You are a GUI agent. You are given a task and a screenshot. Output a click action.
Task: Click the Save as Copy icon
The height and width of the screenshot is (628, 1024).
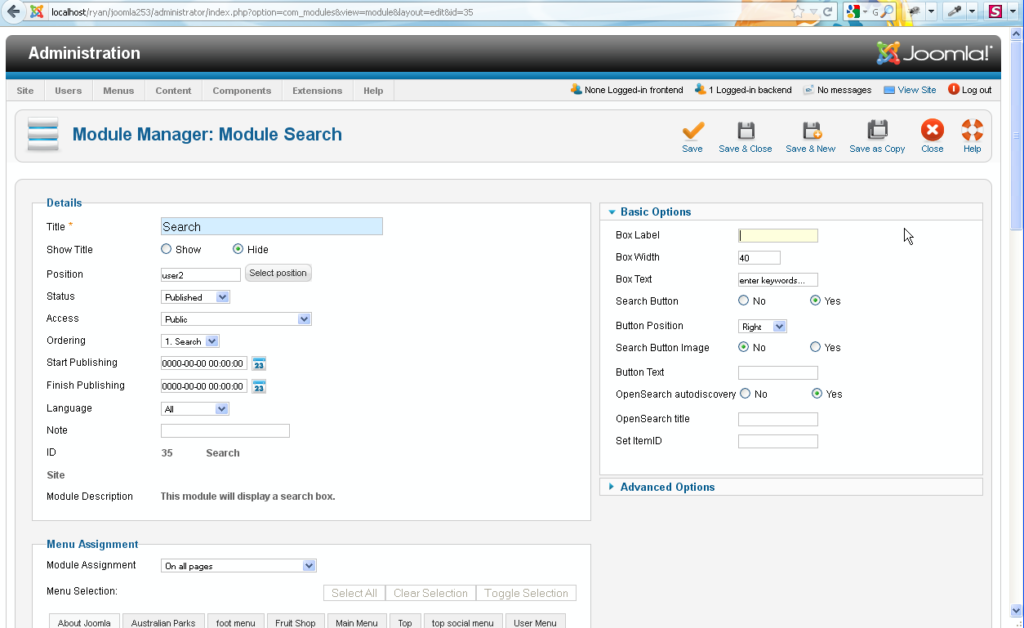pyautogui.click(x=877, y=131)
